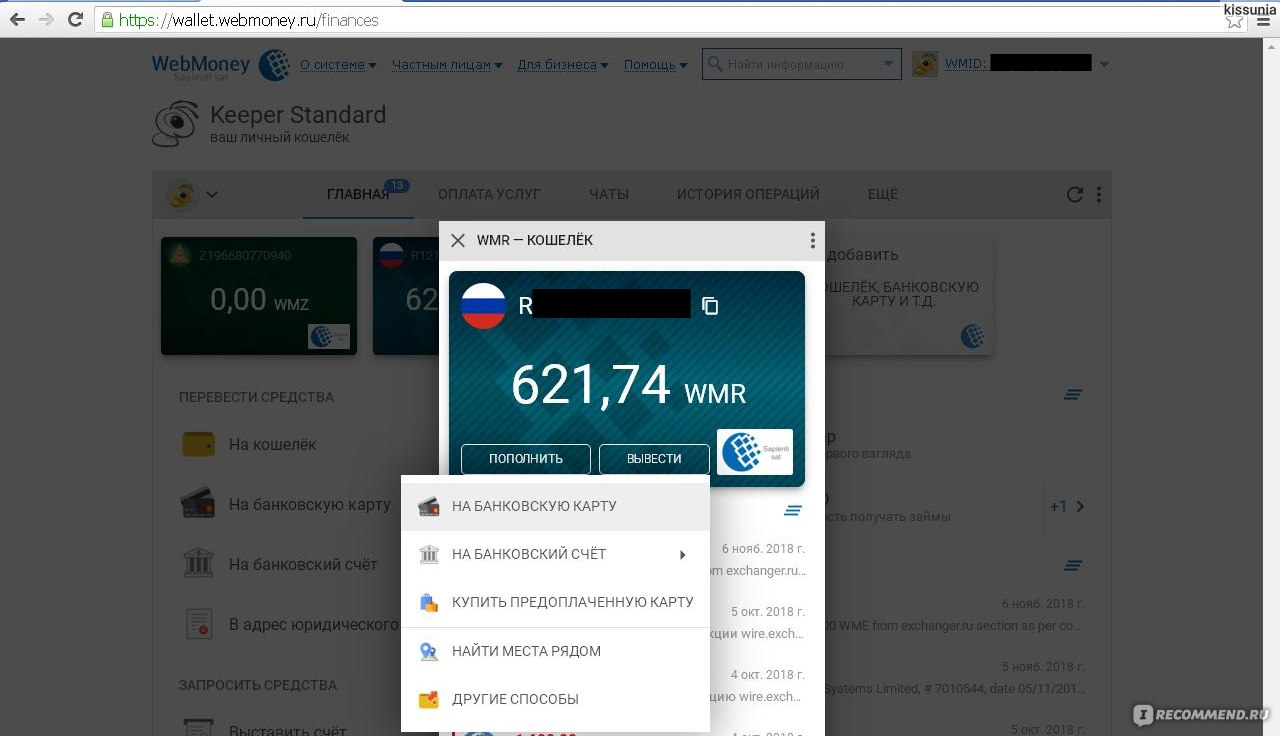This screenshot has height=736, width=1280.
Task: Open the 'Частным лицам' menu
Action: (x=447, y=65)
